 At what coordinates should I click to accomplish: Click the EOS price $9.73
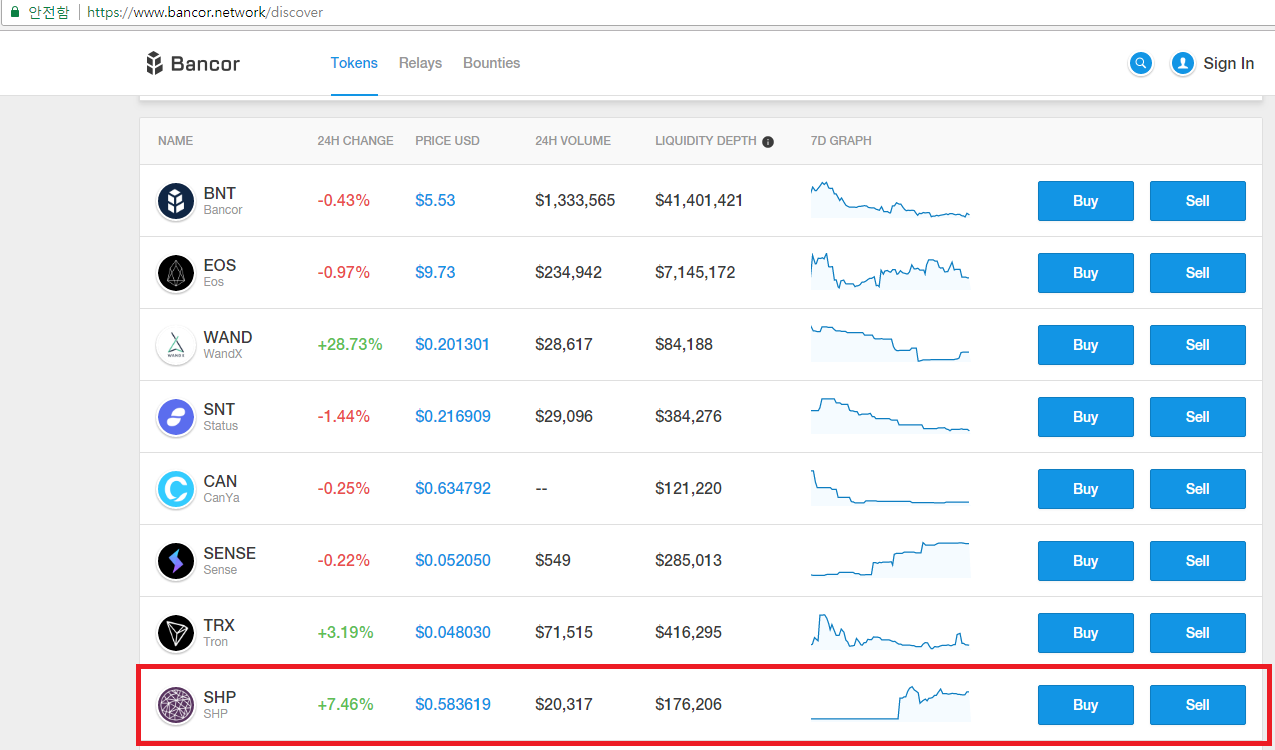pos(435,273)
